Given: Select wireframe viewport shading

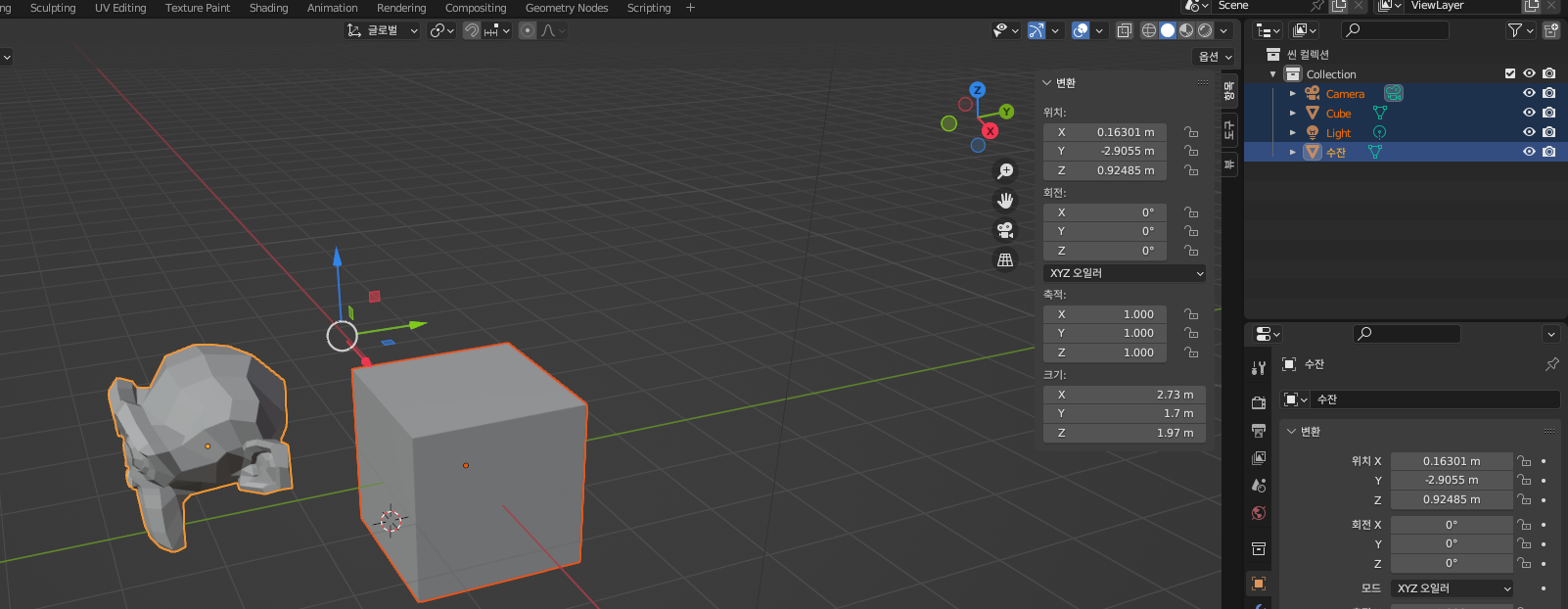Looking at the screenshot, I should click(1149, 30).
